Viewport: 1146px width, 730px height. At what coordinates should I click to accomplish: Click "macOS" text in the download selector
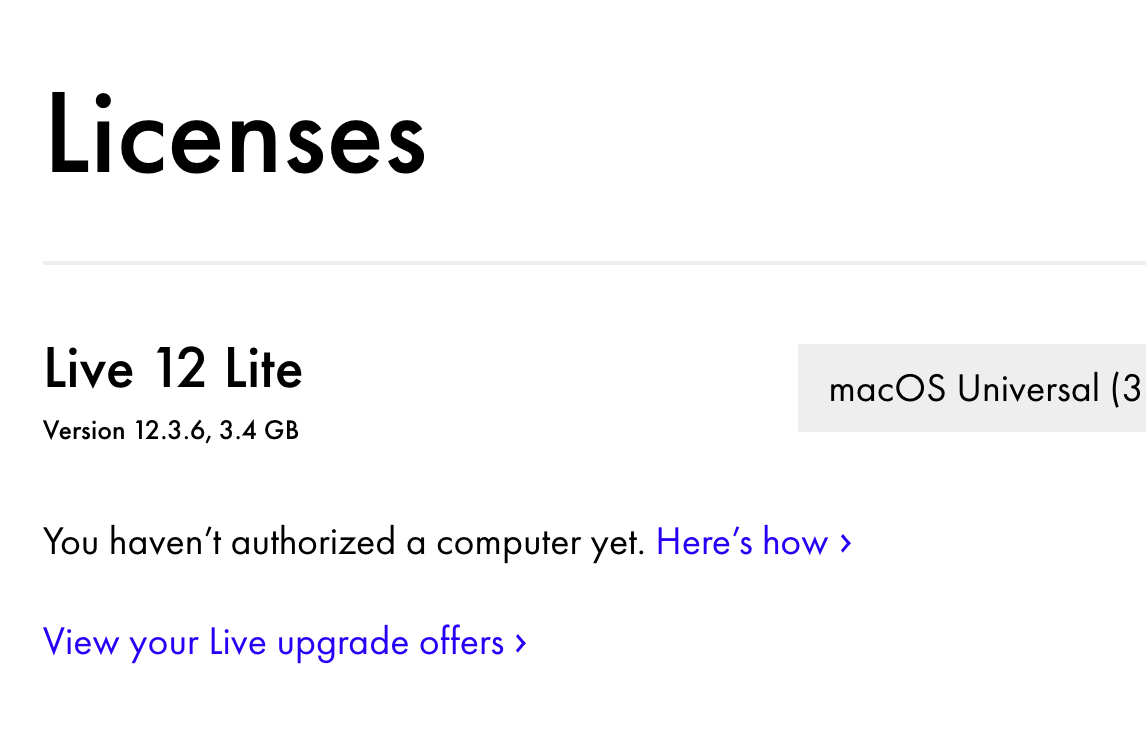tap(887, 388)
